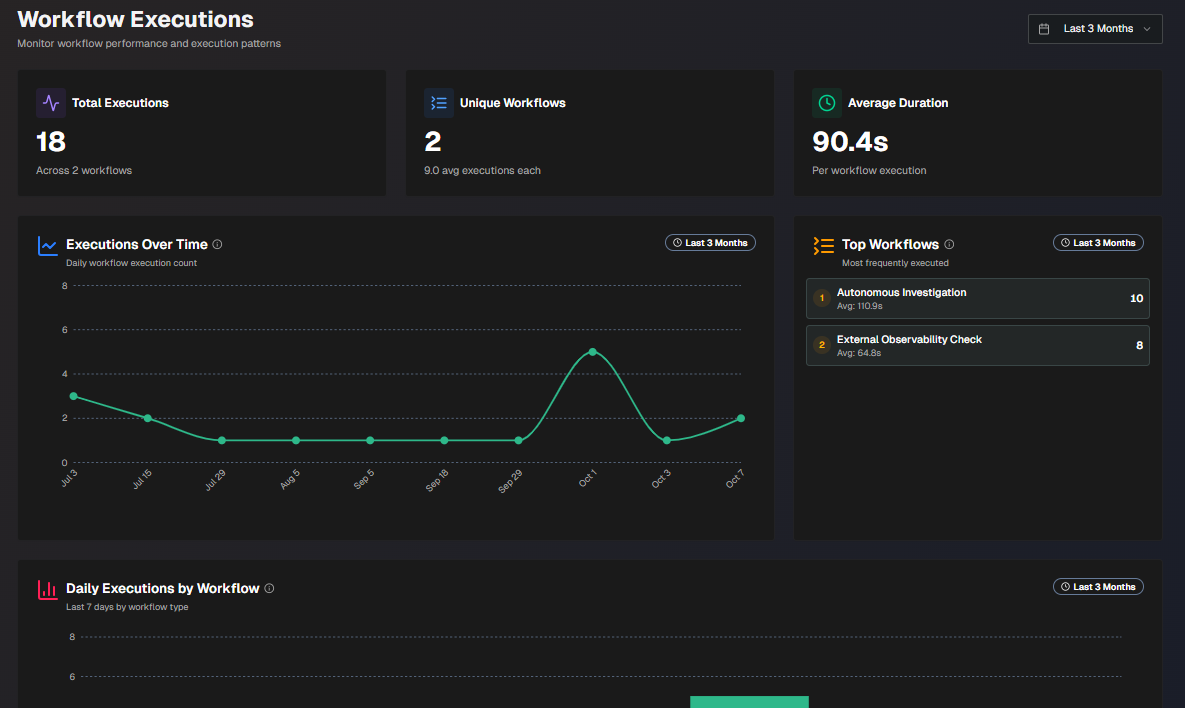Viewport: 1185px width, 708px height.
Task: Click info icon beside Executions Over Time
Action: (x=217, y=244)
